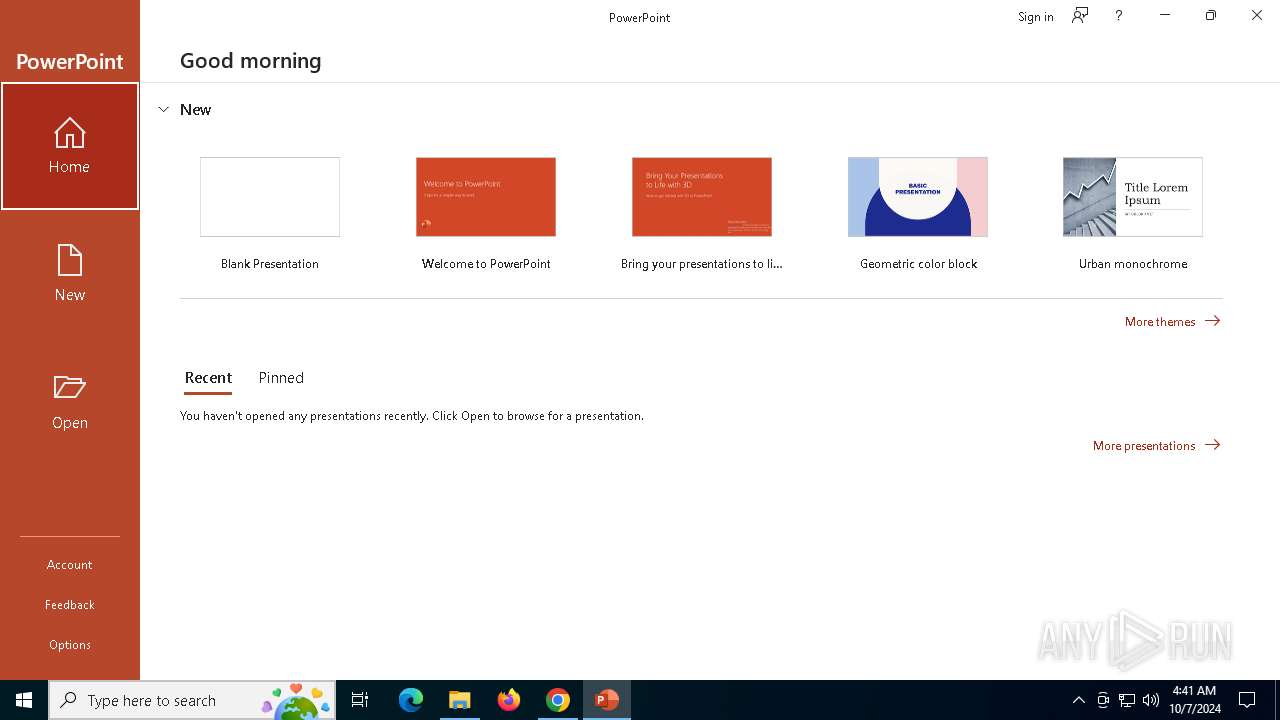Select the Welcome to PowerPoint template
Viewport: 1280px width, 720px height.
[x=486, y=214]
